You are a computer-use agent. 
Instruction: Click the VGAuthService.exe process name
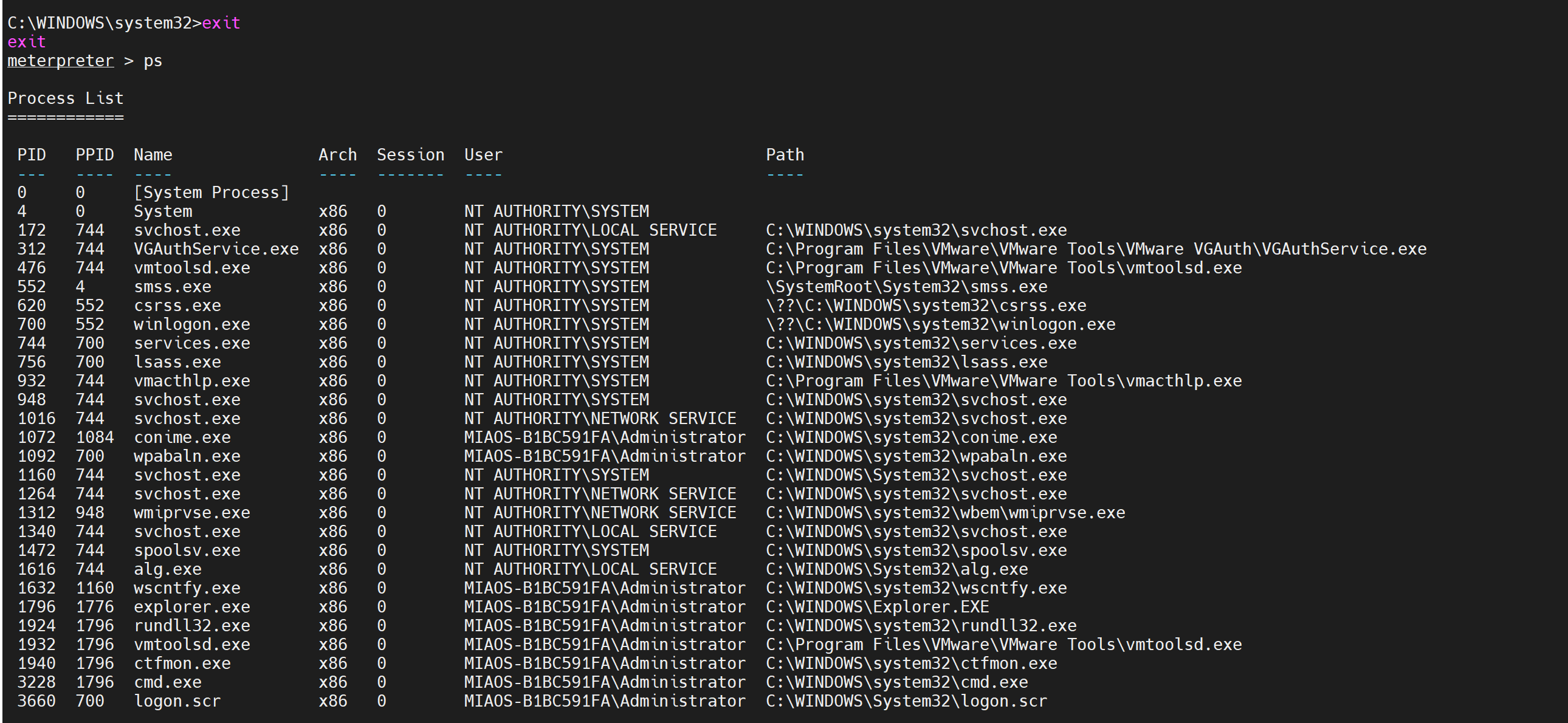tap(216, 249)
